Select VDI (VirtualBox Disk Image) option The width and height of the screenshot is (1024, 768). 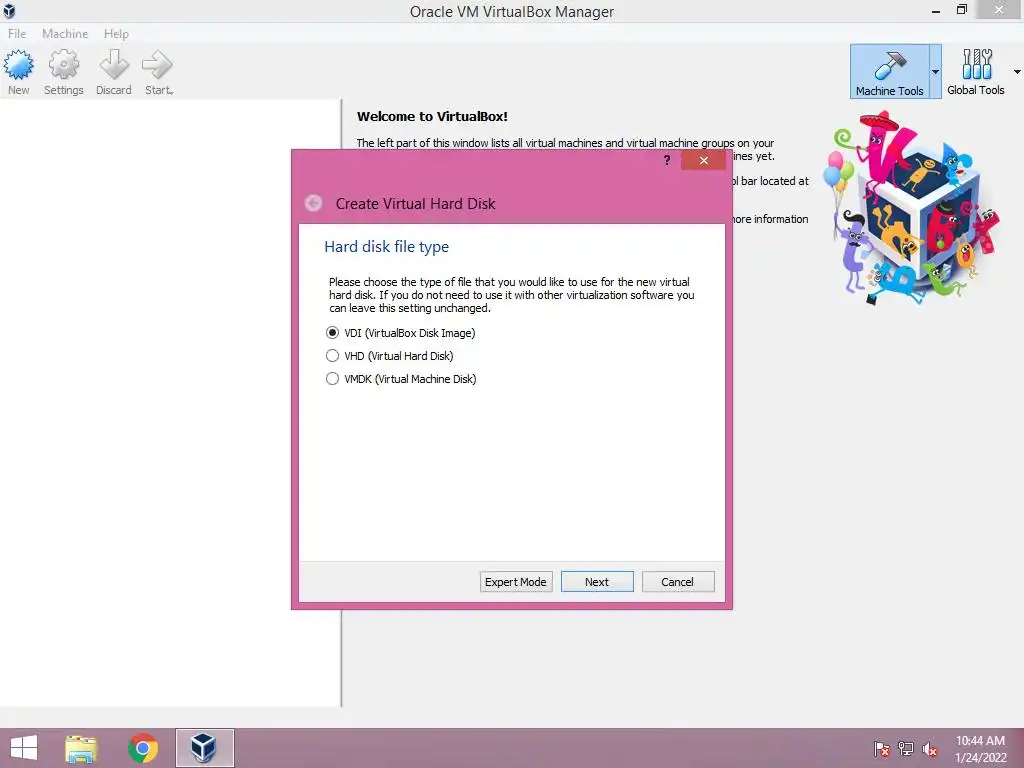[400, 333]
